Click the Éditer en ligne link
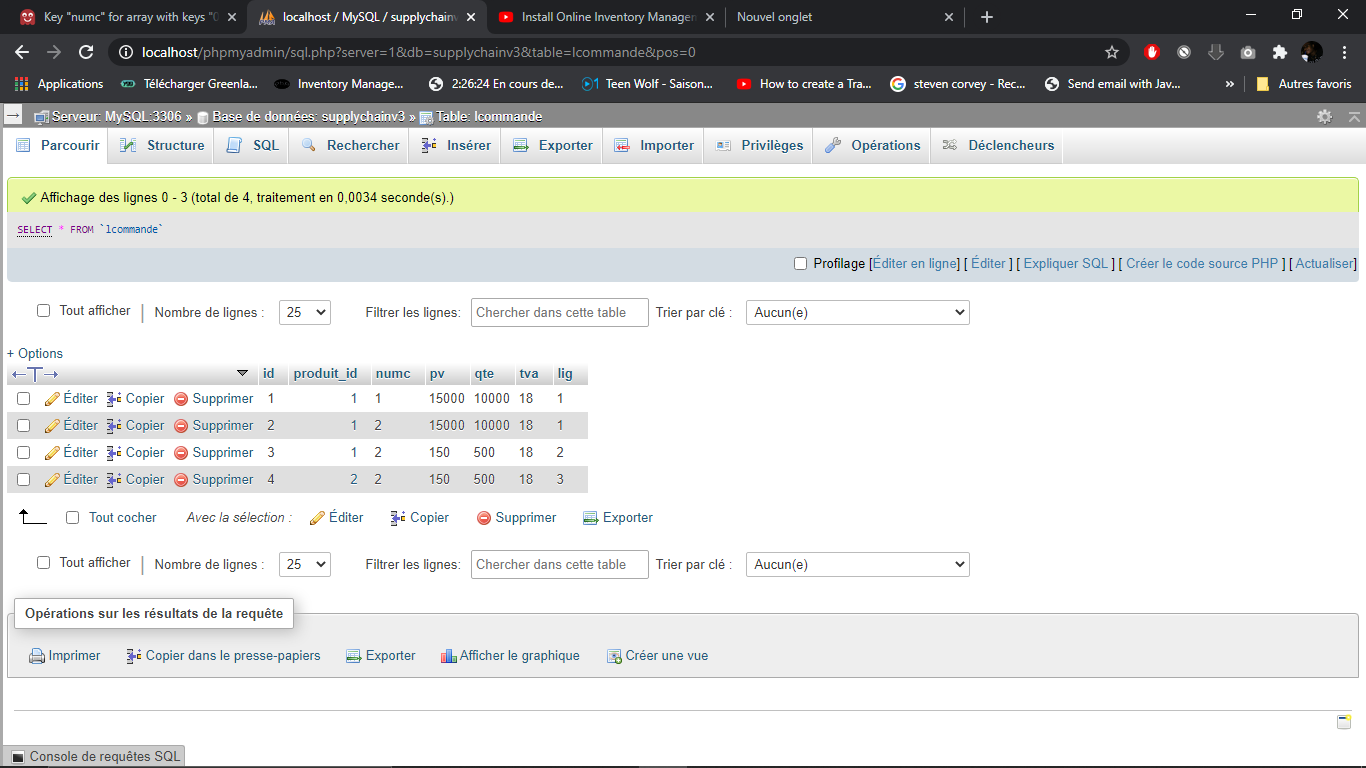1366x768 pixels. click(x=915, y=264)
